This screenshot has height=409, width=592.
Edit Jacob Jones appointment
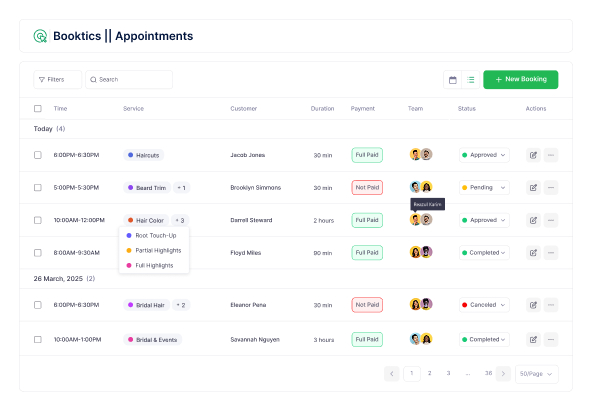click(x=533, y=155)
